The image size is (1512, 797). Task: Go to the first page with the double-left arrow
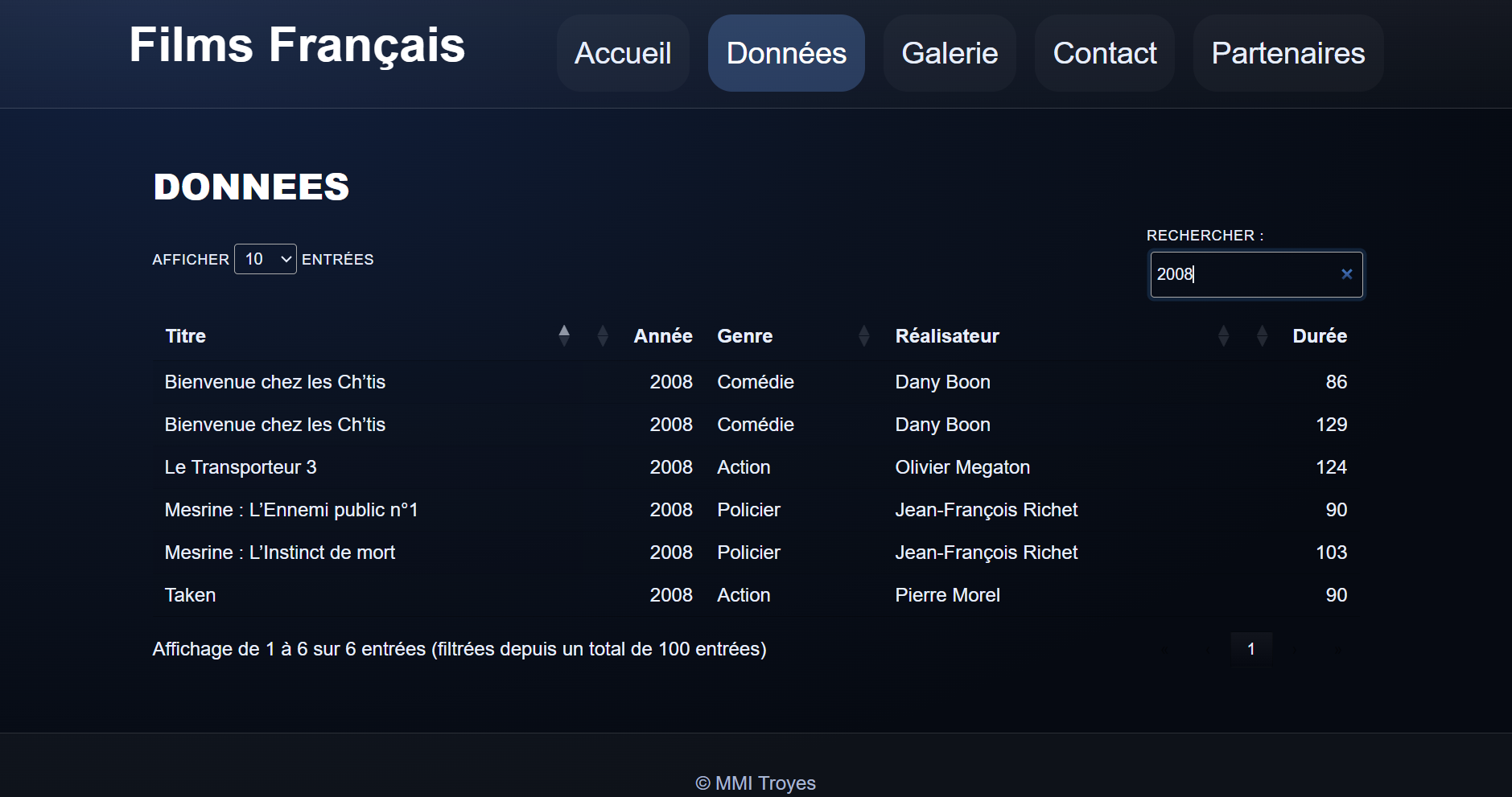click(x=1164, y=649)
